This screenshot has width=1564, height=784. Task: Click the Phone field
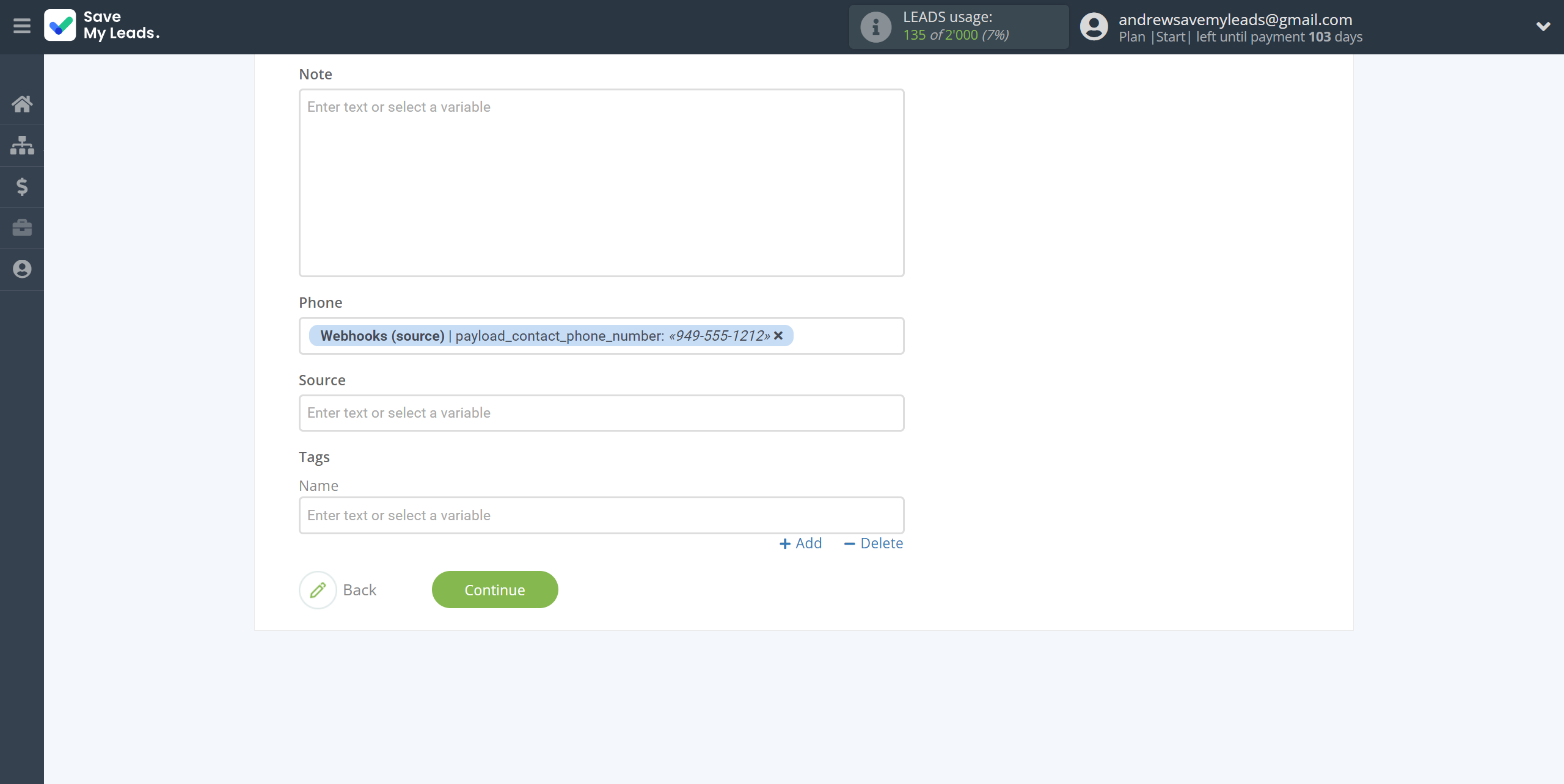tap(601, 336)
